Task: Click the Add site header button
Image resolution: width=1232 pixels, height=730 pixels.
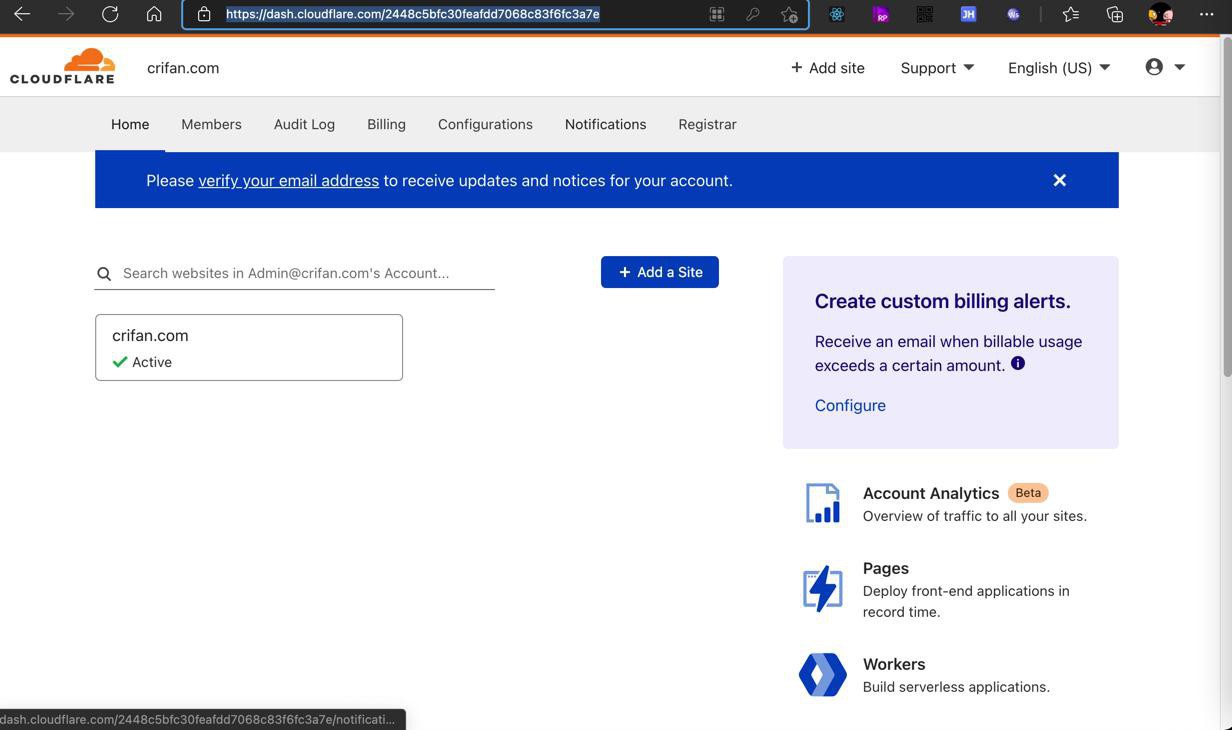Action: click(827, 68)
